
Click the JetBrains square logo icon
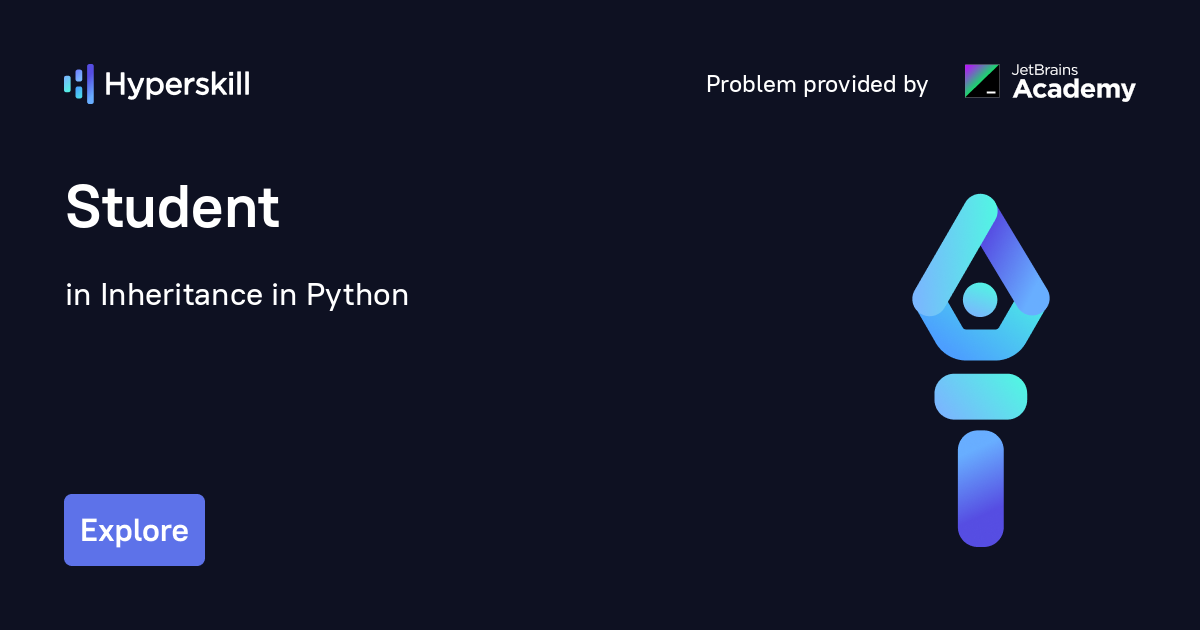click(981, 81)
